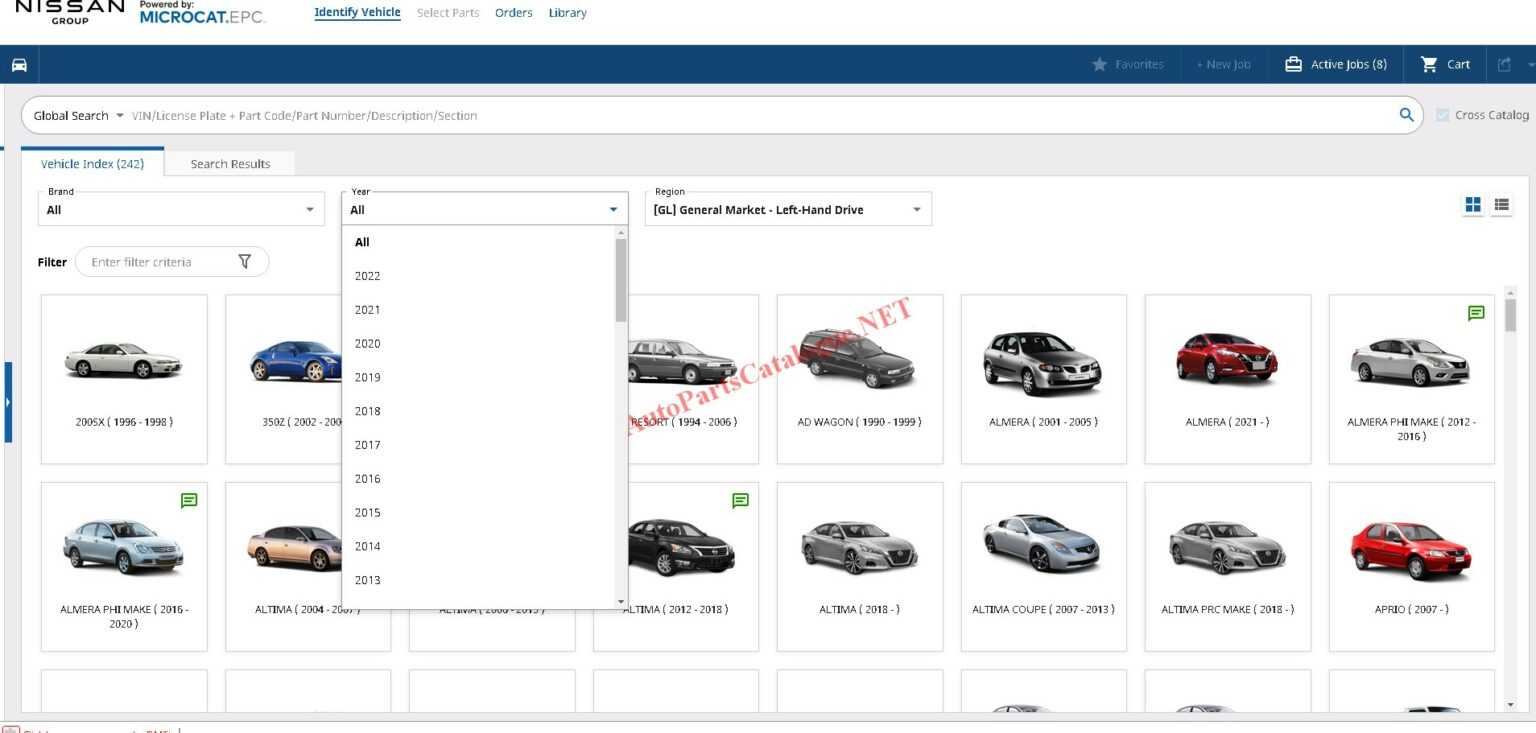This screenshot has width=1536, height=733.
Task: Go to the Select Parts menu
Action: [x=448, y=13]
